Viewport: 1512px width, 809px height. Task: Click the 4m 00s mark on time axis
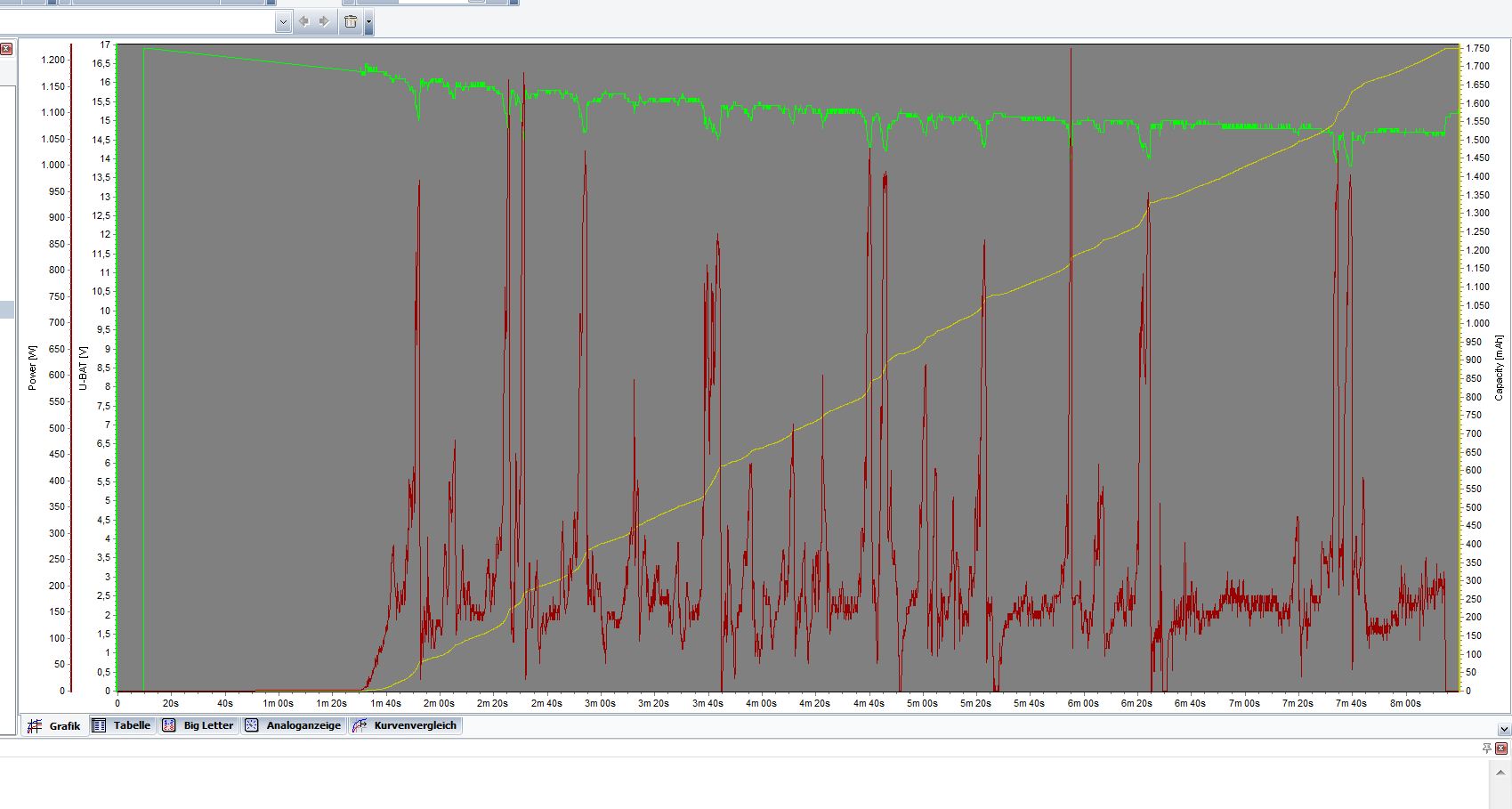[x=761, y=703]
